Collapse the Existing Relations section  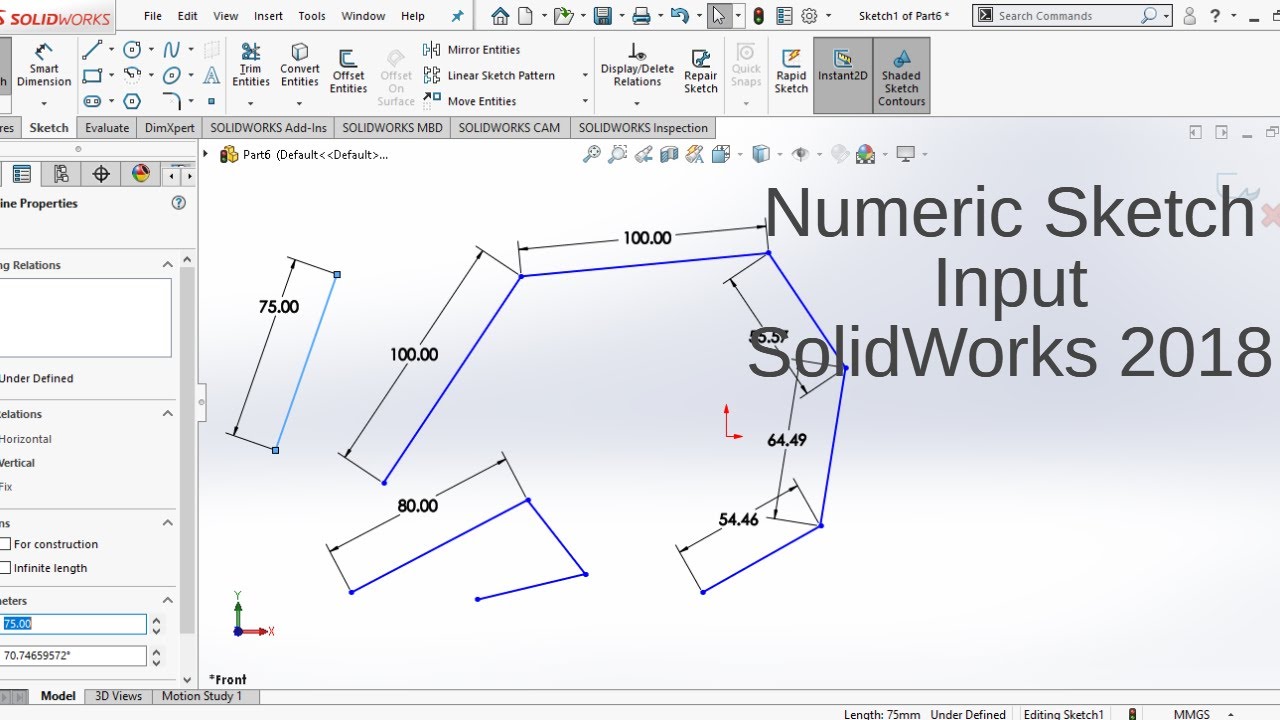168,265
